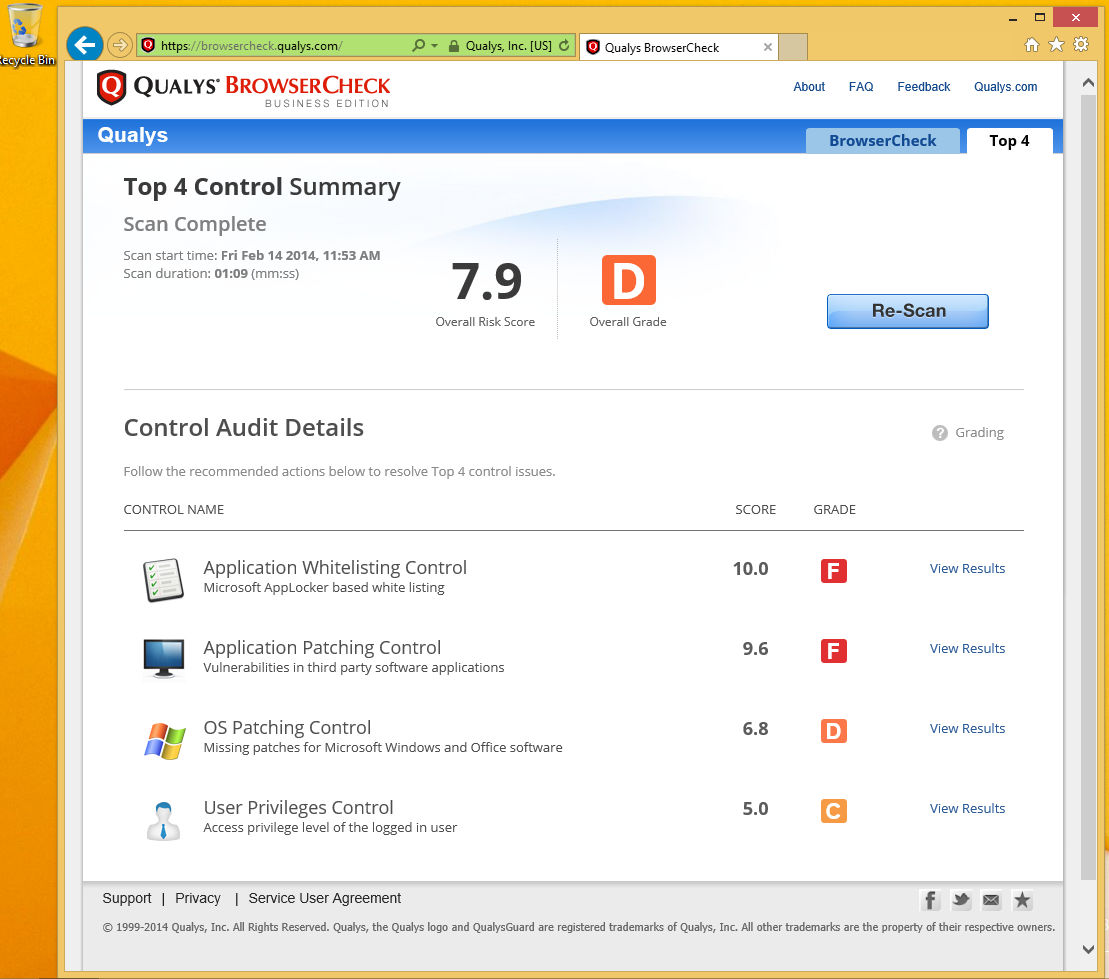Click the User Privileges C grade badge
Screen dimensions: 1109x979
pos(834,810)
